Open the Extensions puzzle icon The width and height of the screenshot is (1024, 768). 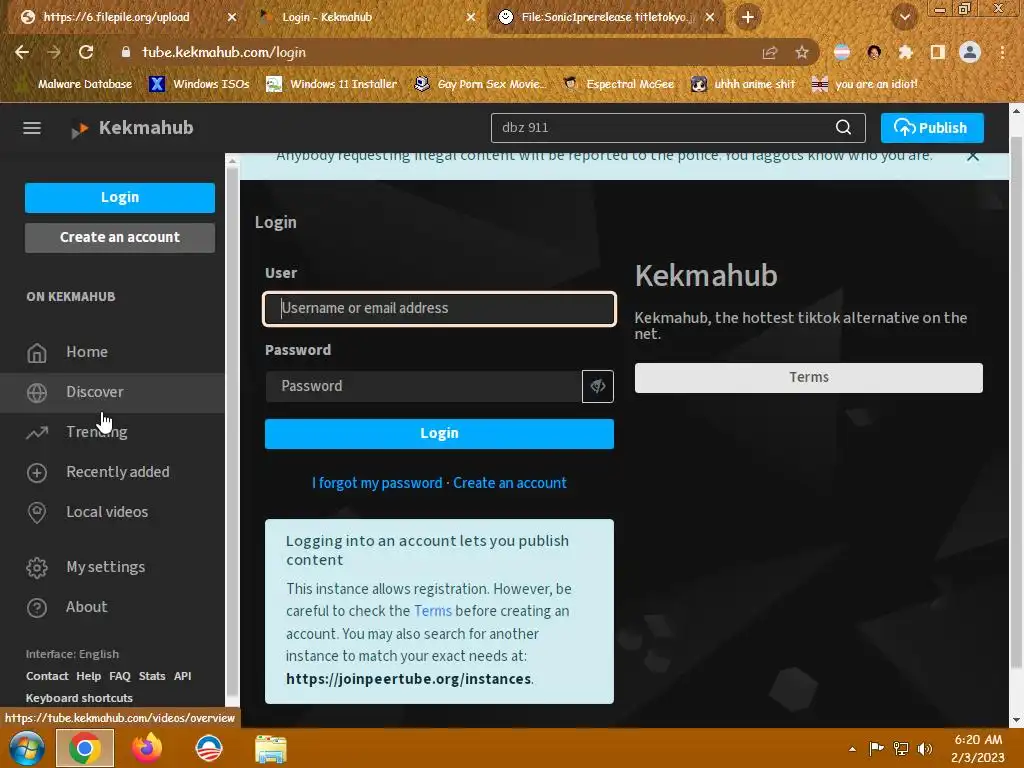(905, 53)
